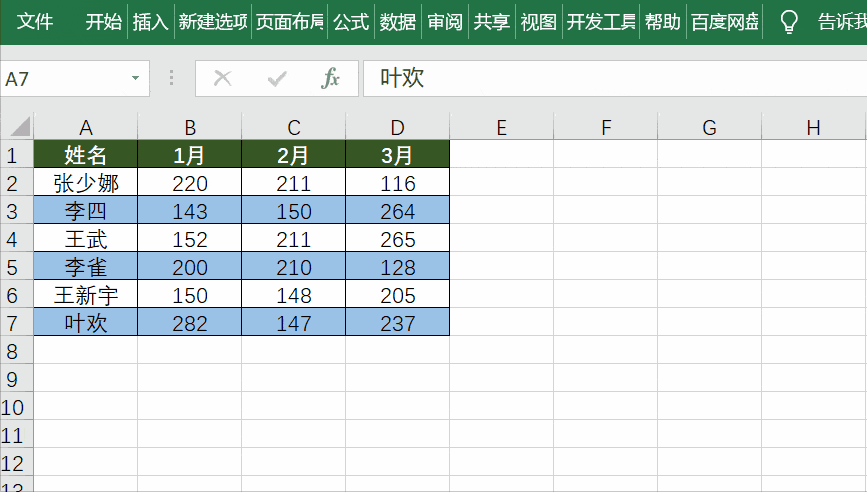Screen dimensions: 867x492
Task: Click the 姓名 header cell
Action: point(86,155)
